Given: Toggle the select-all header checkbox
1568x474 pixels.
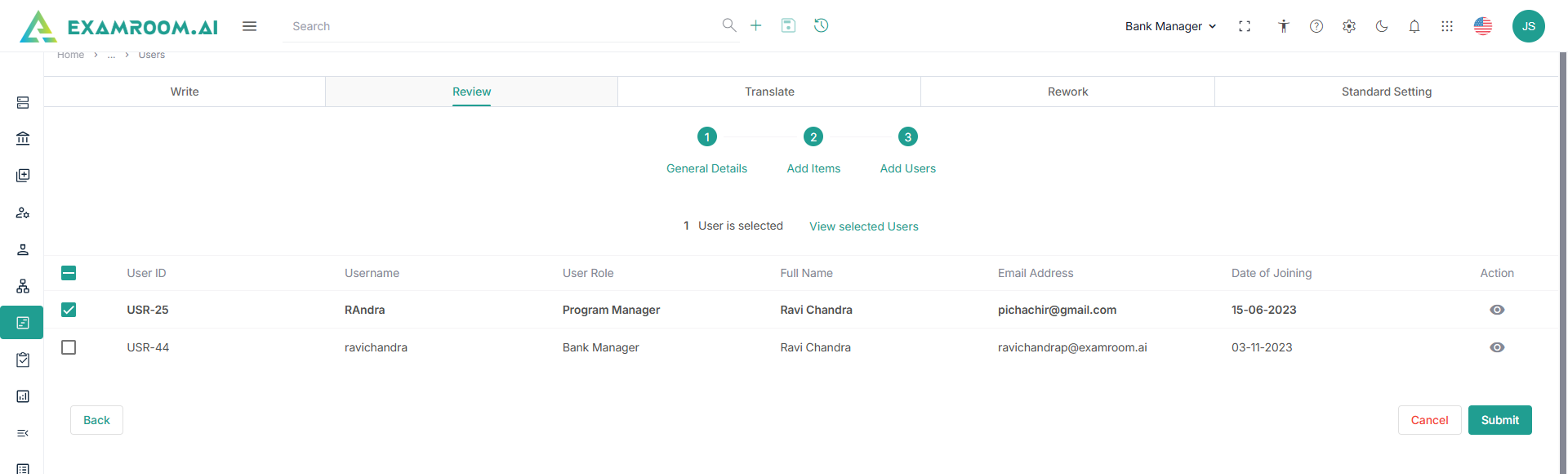Looking at the screenshot, I should coord(69,273).
